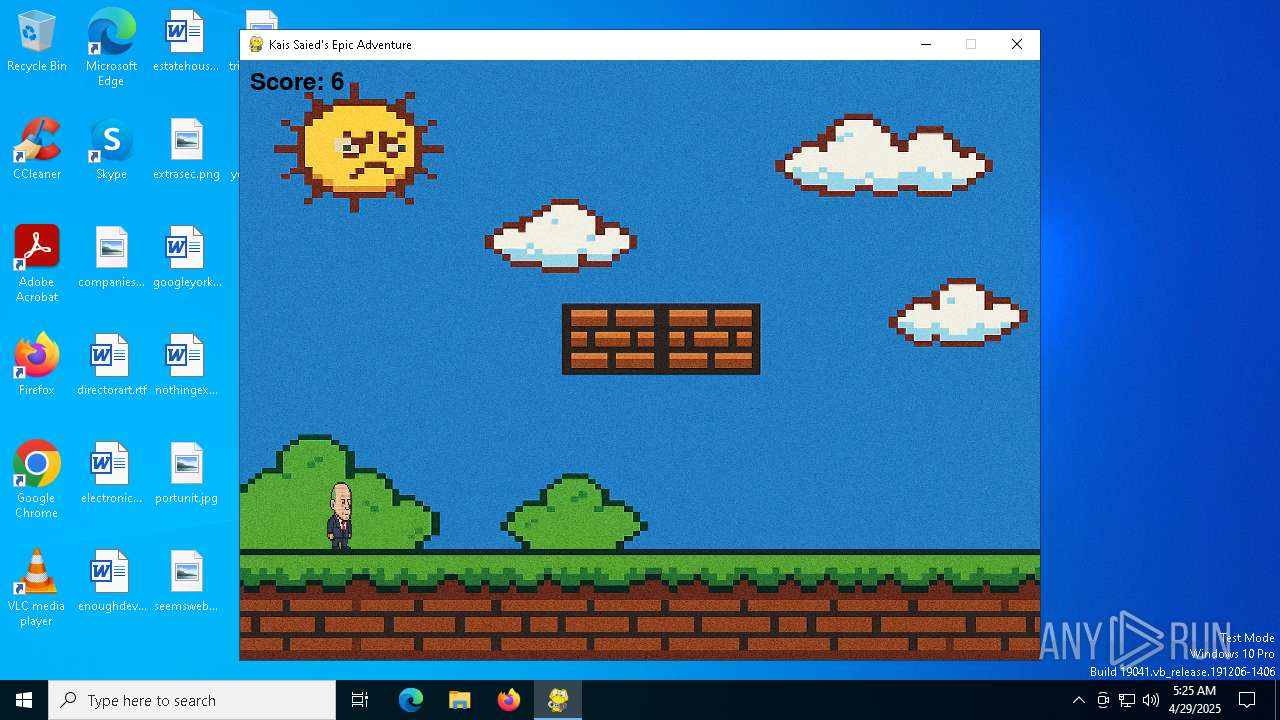Open VLC media player shortcut
Viewport: 1280px width, 720px height.
37,588
